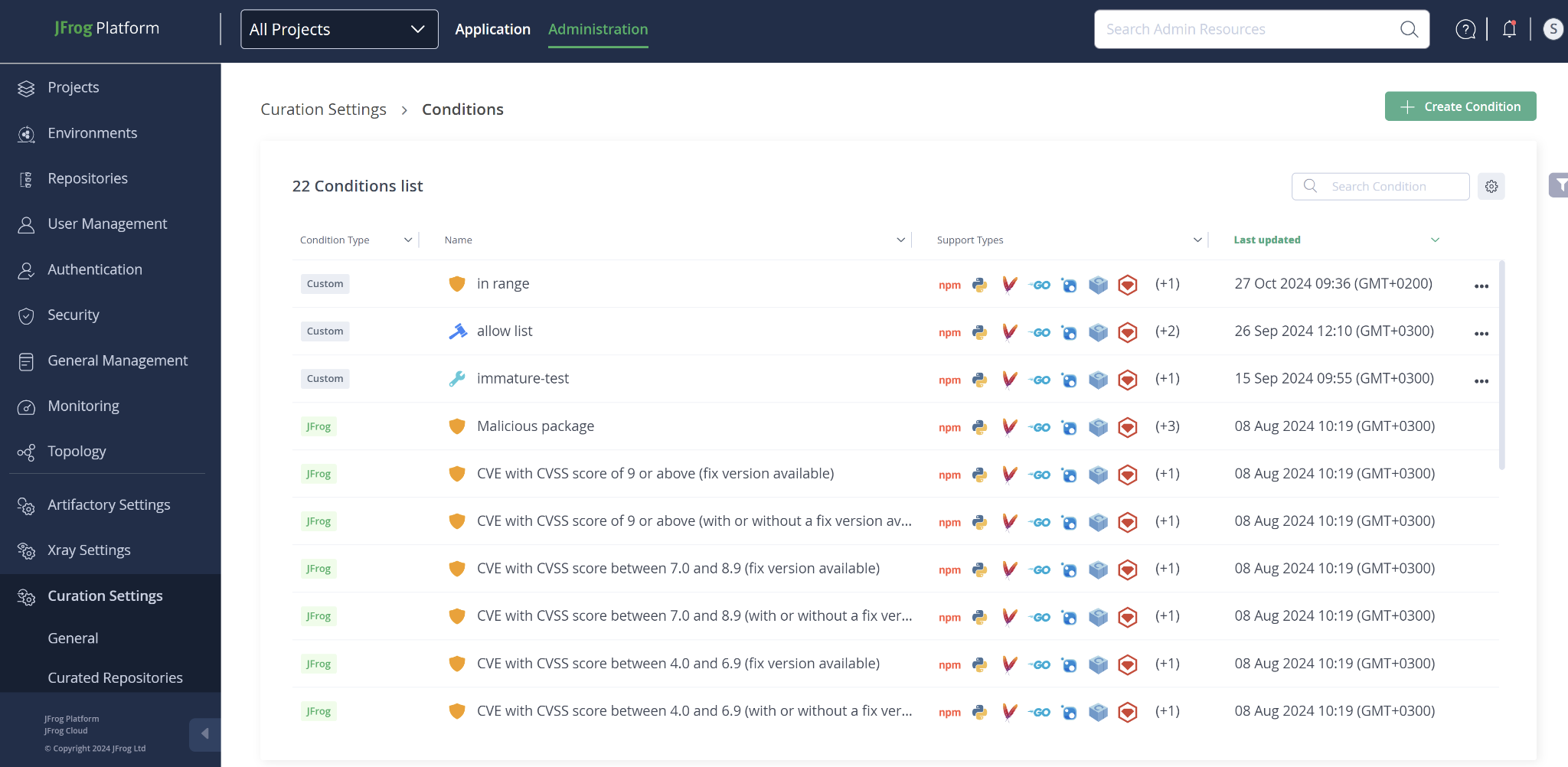The width and height of the screenshot is (1568, 767).
Task: Click 'CVE with CVSS score between 4.0 and 6.9 (fix version available)'
Action: tap(678, 664)
